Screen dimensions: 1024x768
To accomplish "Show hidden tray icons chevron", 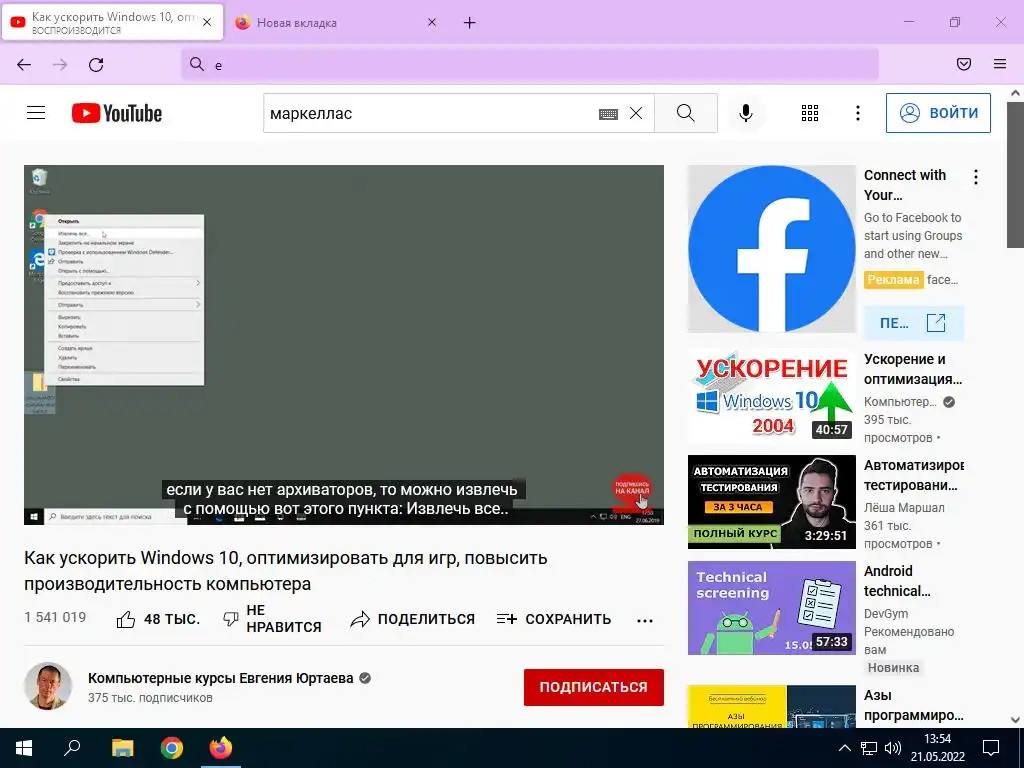I will 844,748.
